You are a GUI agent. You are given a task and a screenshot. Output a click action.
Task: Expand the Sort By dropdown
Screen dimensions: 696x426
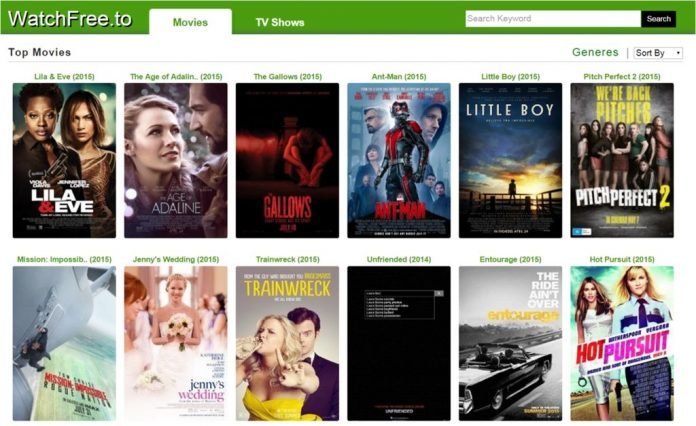tap(658, 53)
